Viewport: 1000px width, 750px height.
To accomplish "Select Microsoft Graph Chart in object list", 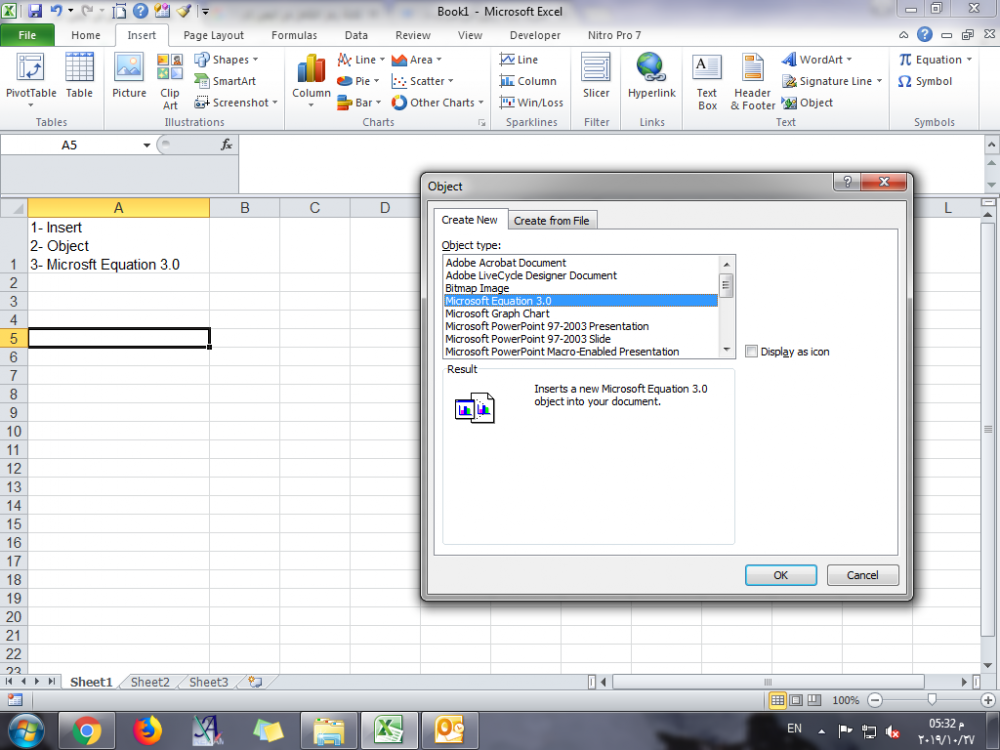I will click(x=580, y=313).
